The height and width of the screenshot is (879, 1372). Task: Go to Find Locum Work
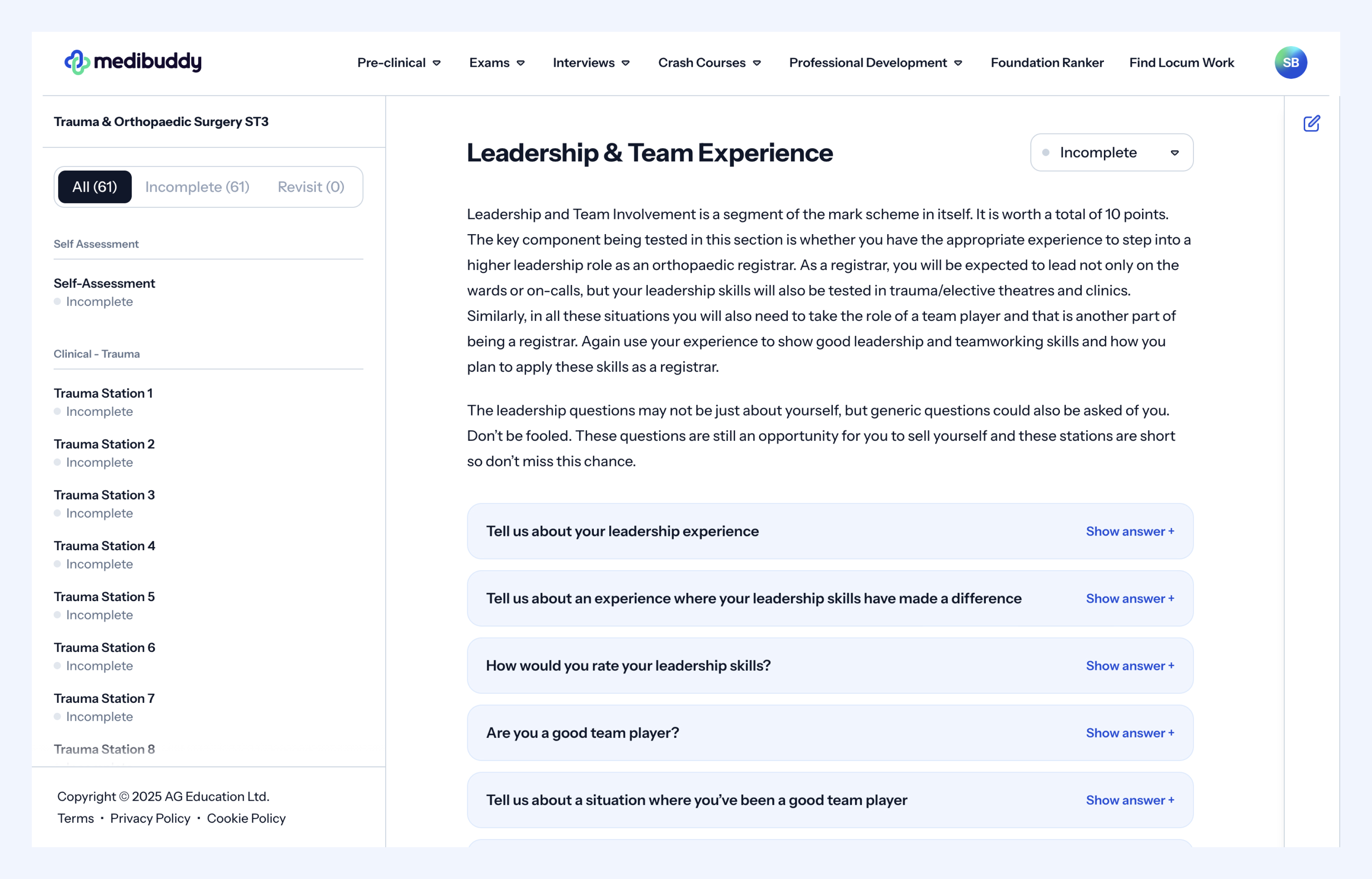[1181, 63]
